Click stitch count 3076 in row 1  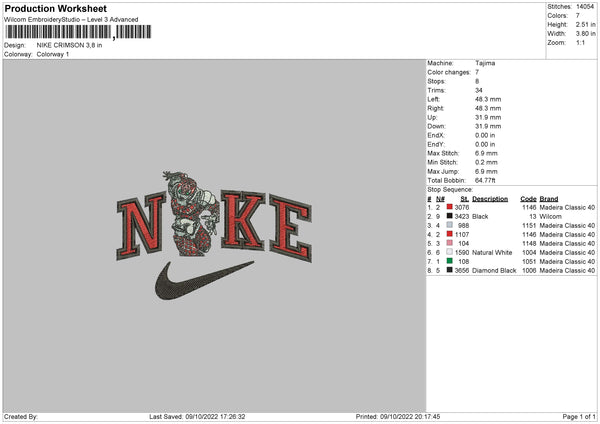click(462, 207)
